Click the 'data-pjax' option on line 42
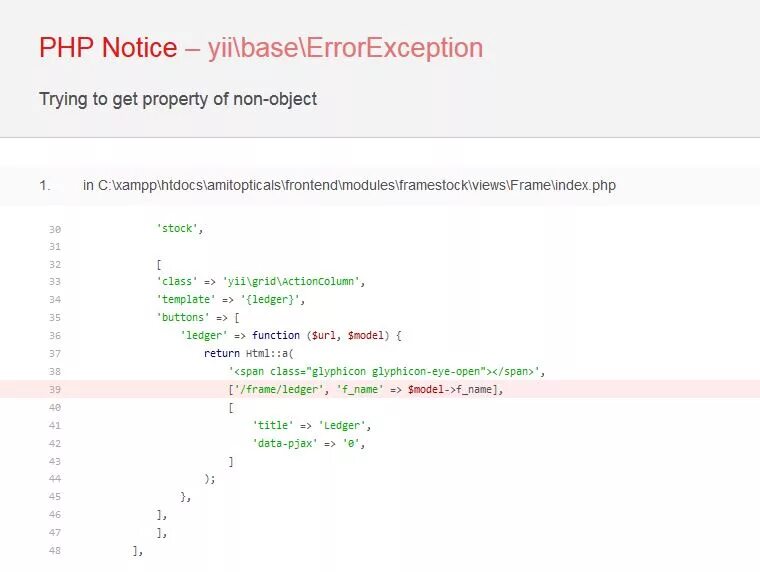Image resolution: width=760 pixels, height=572 pixels. [x=285, y=444]
